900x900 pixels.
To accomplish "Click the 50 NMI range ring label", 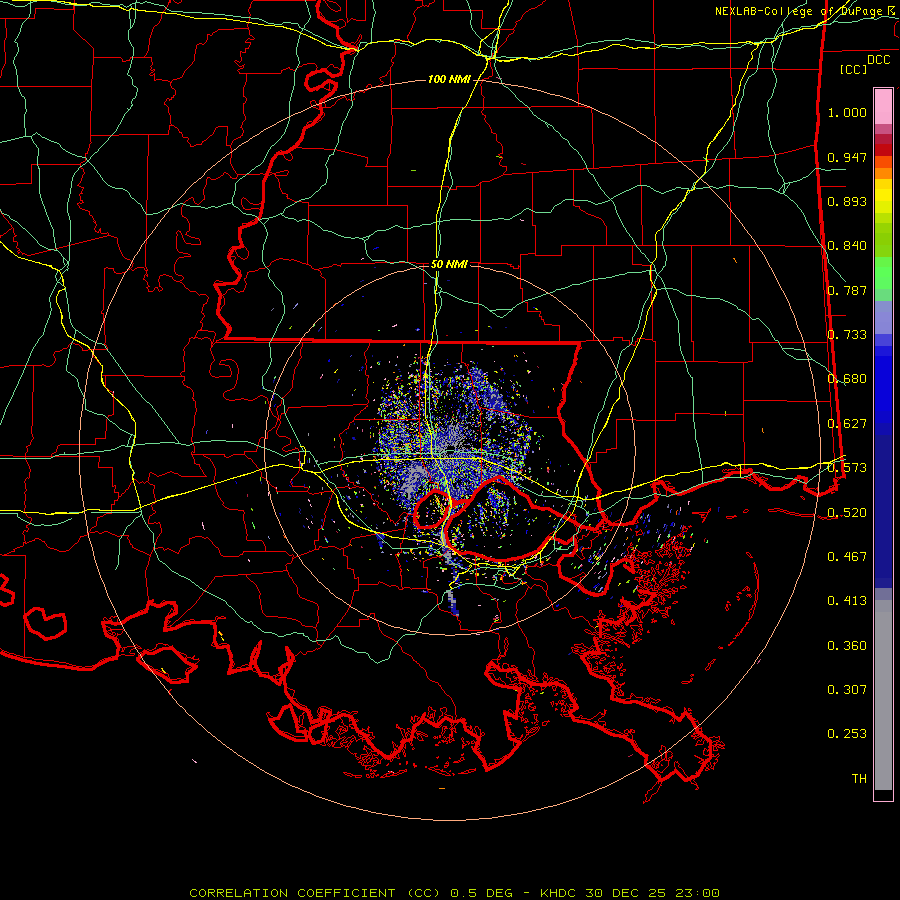I will [x=449, y=264].
